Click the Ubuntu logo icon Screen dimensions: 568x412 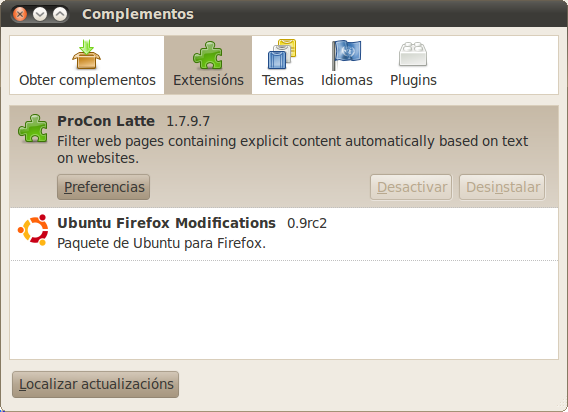[33, 230]
